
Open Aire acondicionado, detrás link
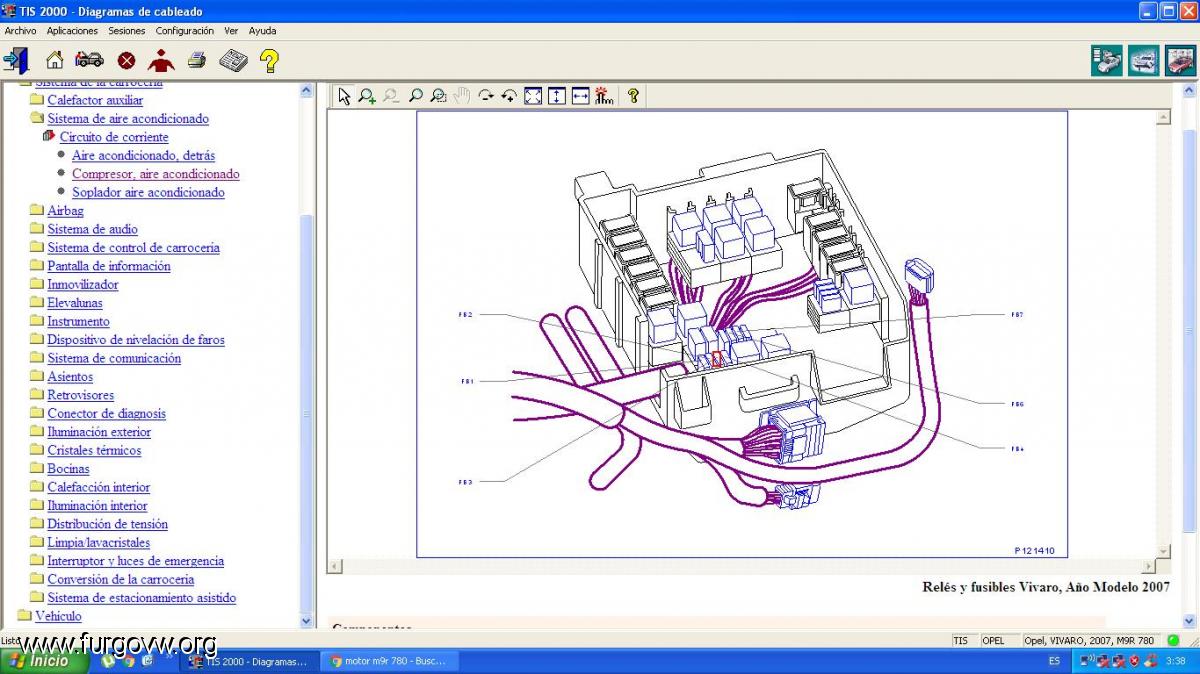143,155
